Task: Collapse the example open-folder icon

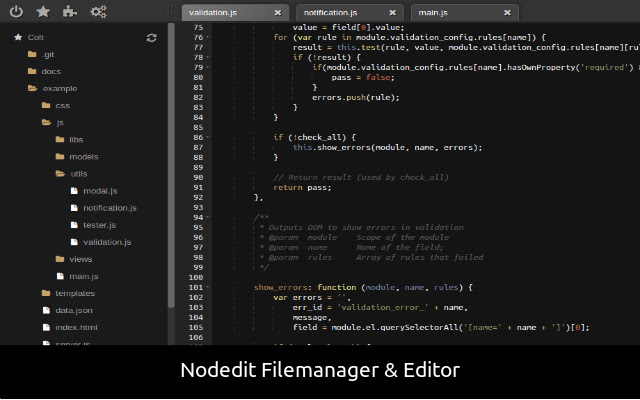Action: click(33, 88)
